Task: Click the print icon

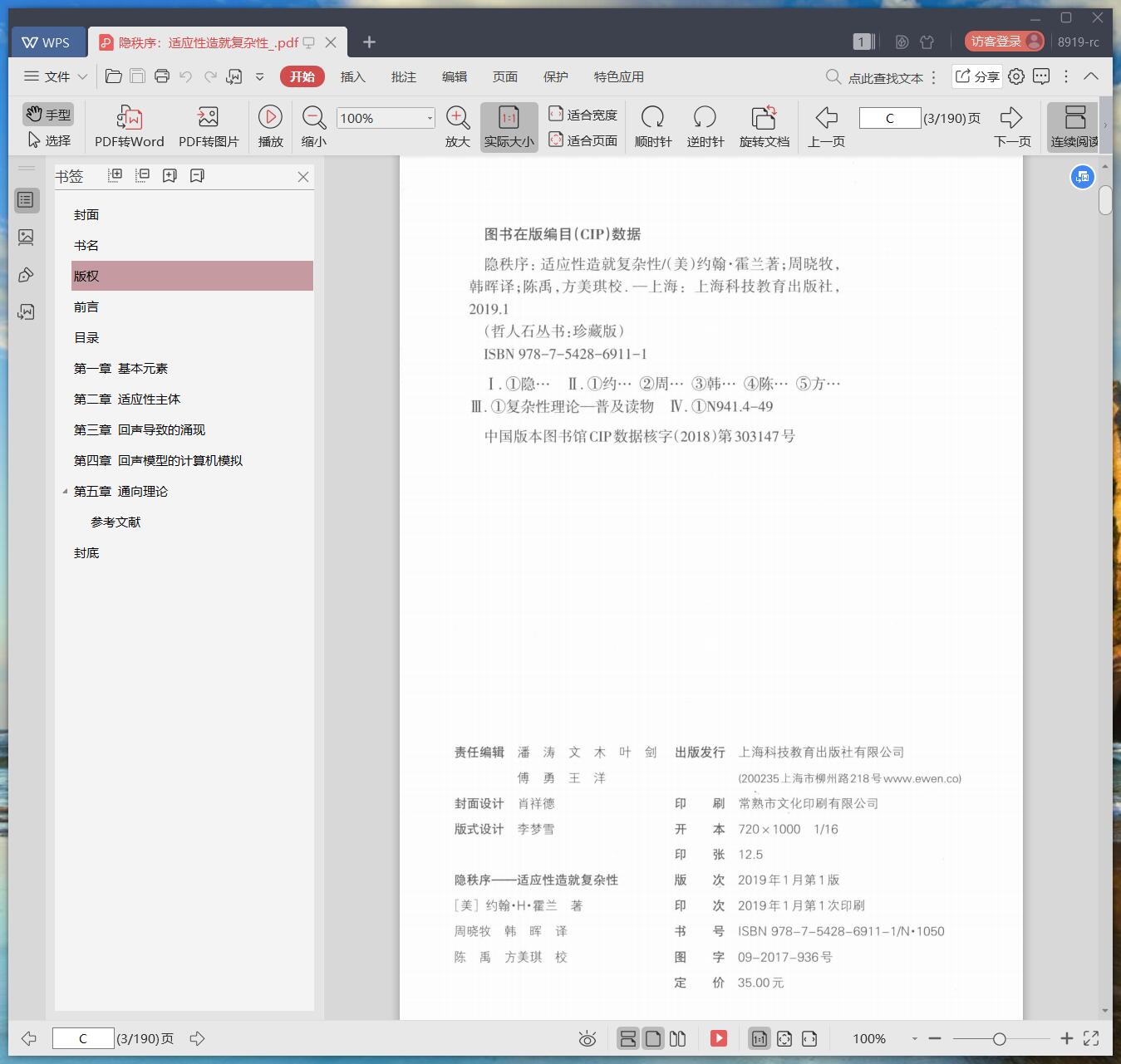Action: tap(162, 76)
